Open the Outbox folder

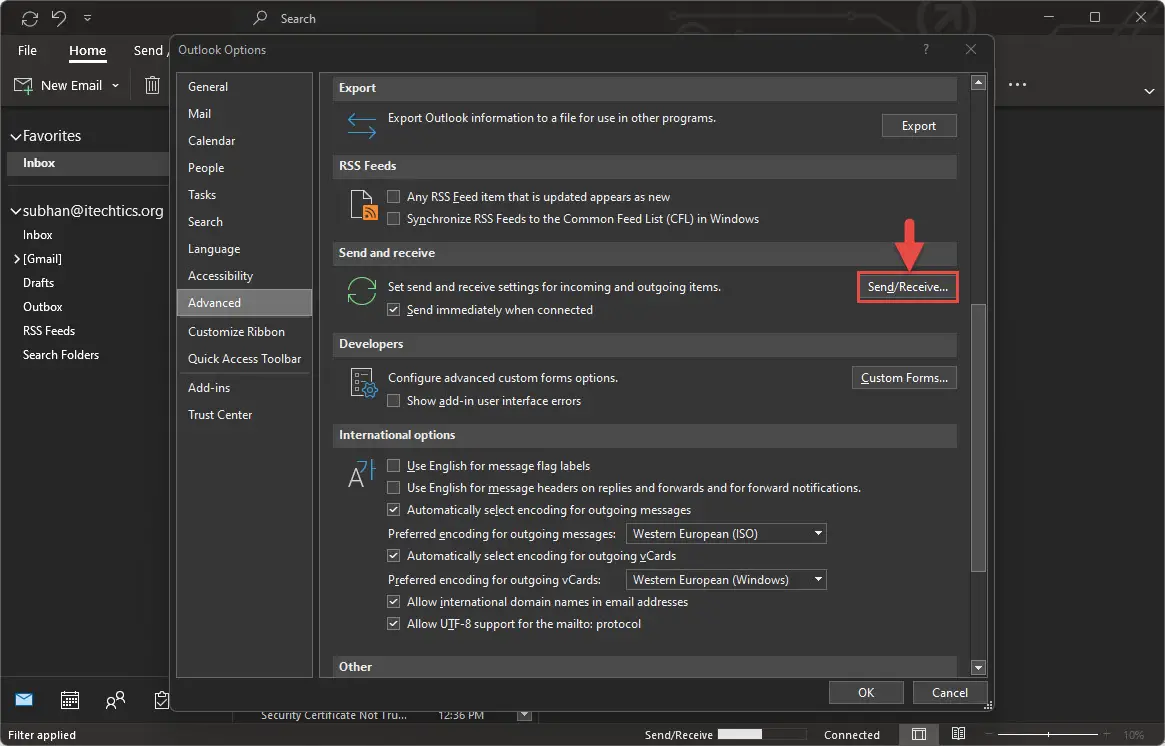coord(42,307)
